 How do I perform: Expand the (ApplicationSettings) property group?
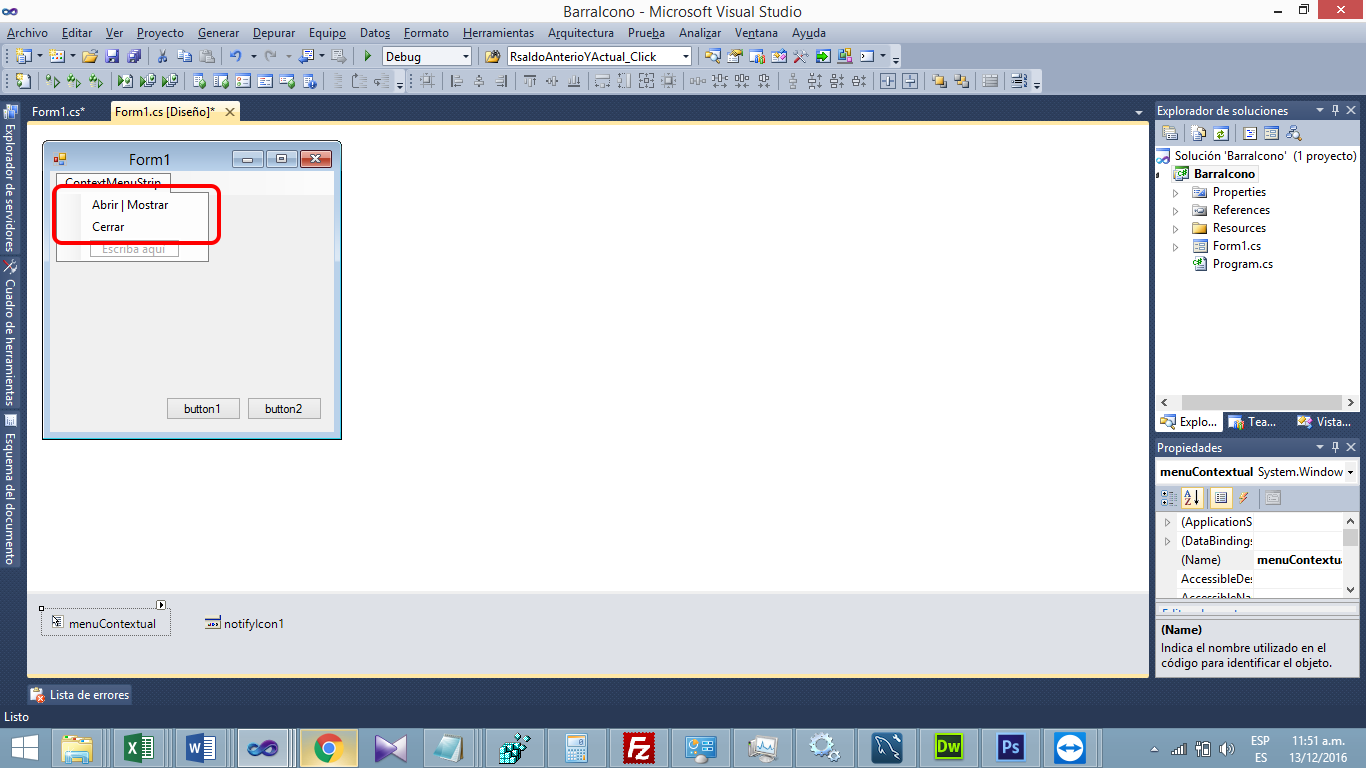(1167, 522)
